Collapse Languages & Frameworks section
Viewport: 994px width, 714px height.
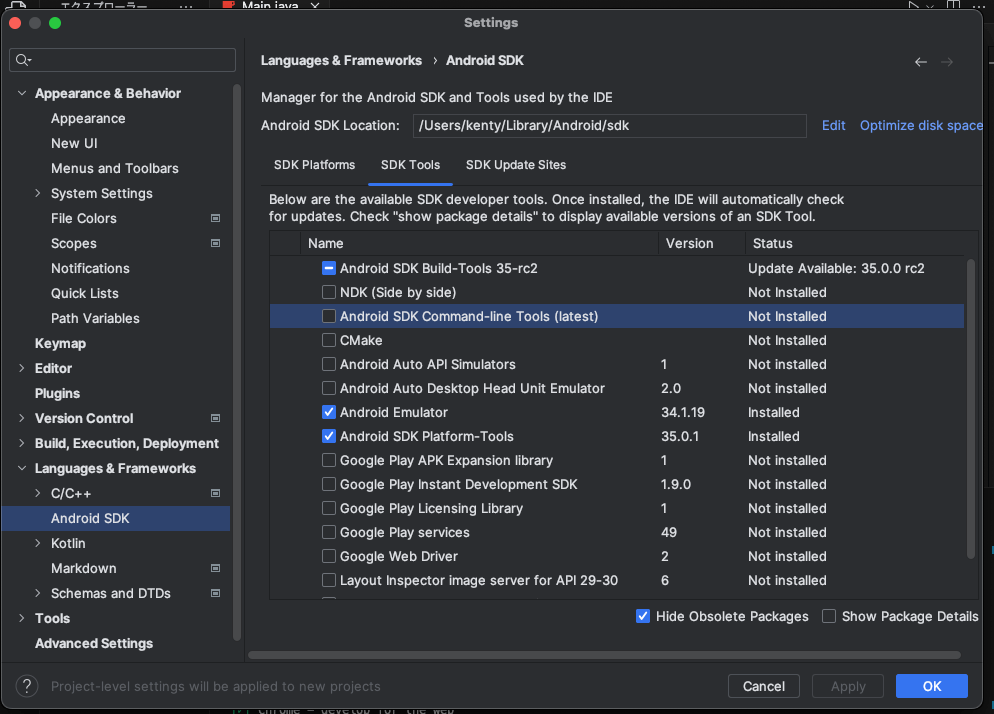[x=22, y=469]
